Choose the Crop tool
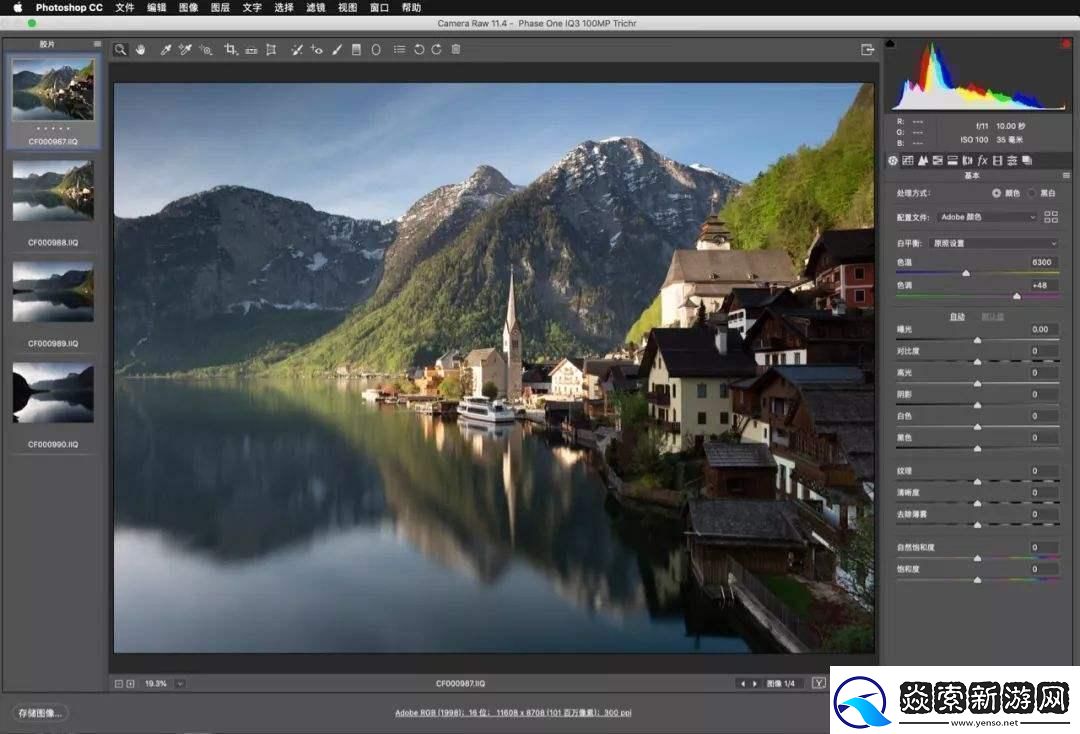 click(x=230, y=49)
